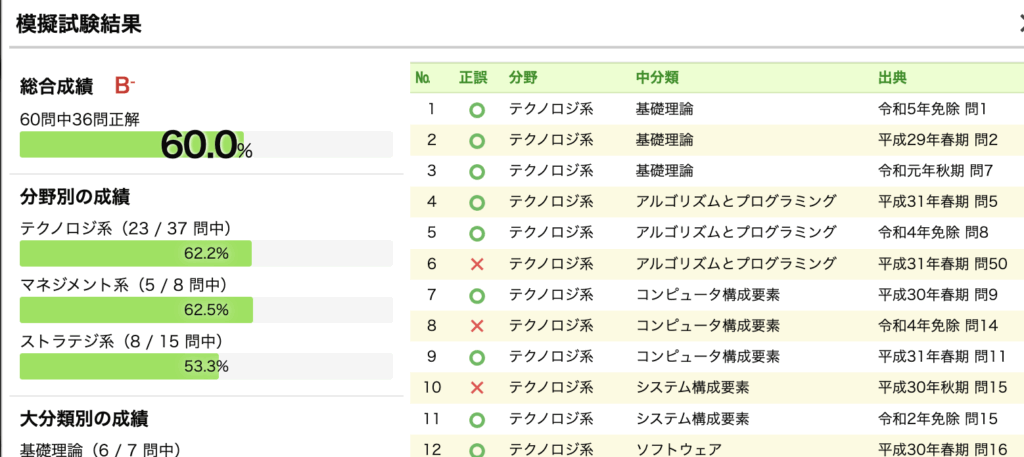Viewport: 1024px width, 457px height.
Task: Click the green circle in row 11
Action: click(x=477, y=420)
